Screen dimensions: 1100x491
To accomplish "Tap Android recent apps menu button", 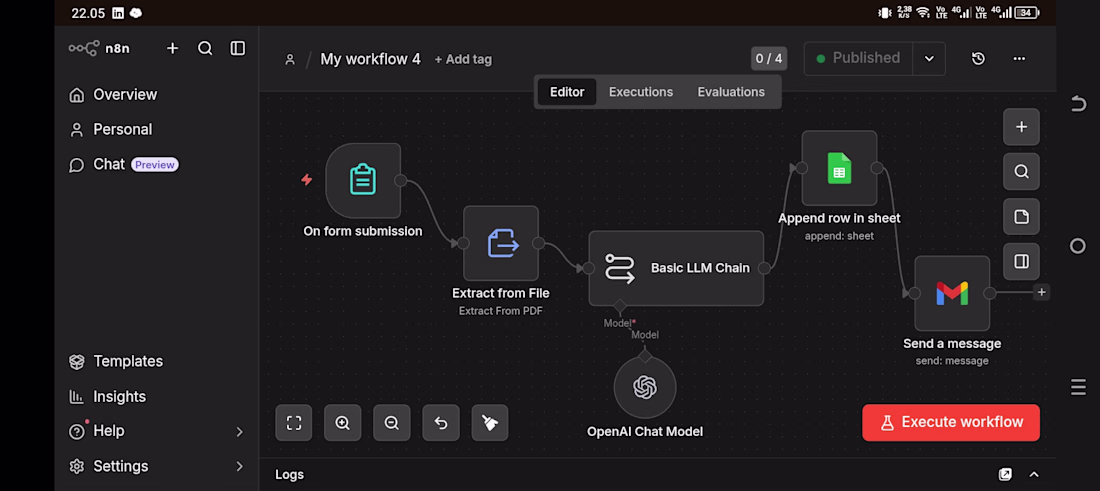I will point(1078,386).
